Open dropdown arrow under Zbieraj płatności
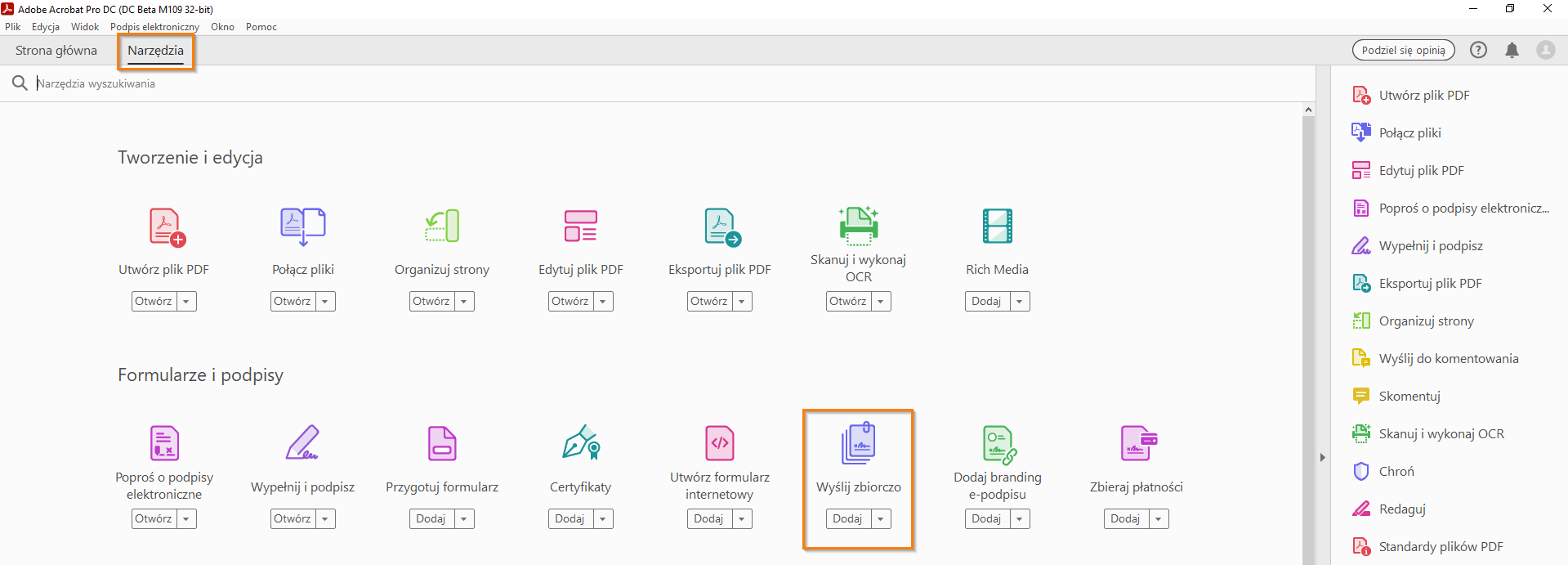The width and height of the screenshot is (1568, 565). pyautogui.click(x=1159, y=519)
